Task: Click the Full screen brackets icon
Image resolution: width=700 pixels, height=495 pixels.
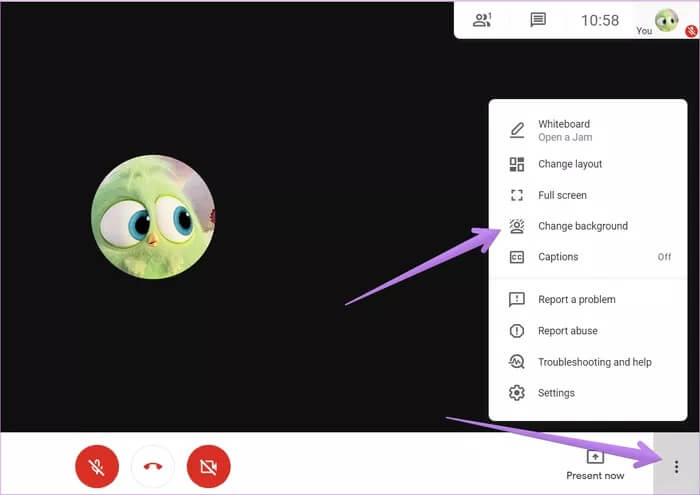Action: tap(517, 195)
